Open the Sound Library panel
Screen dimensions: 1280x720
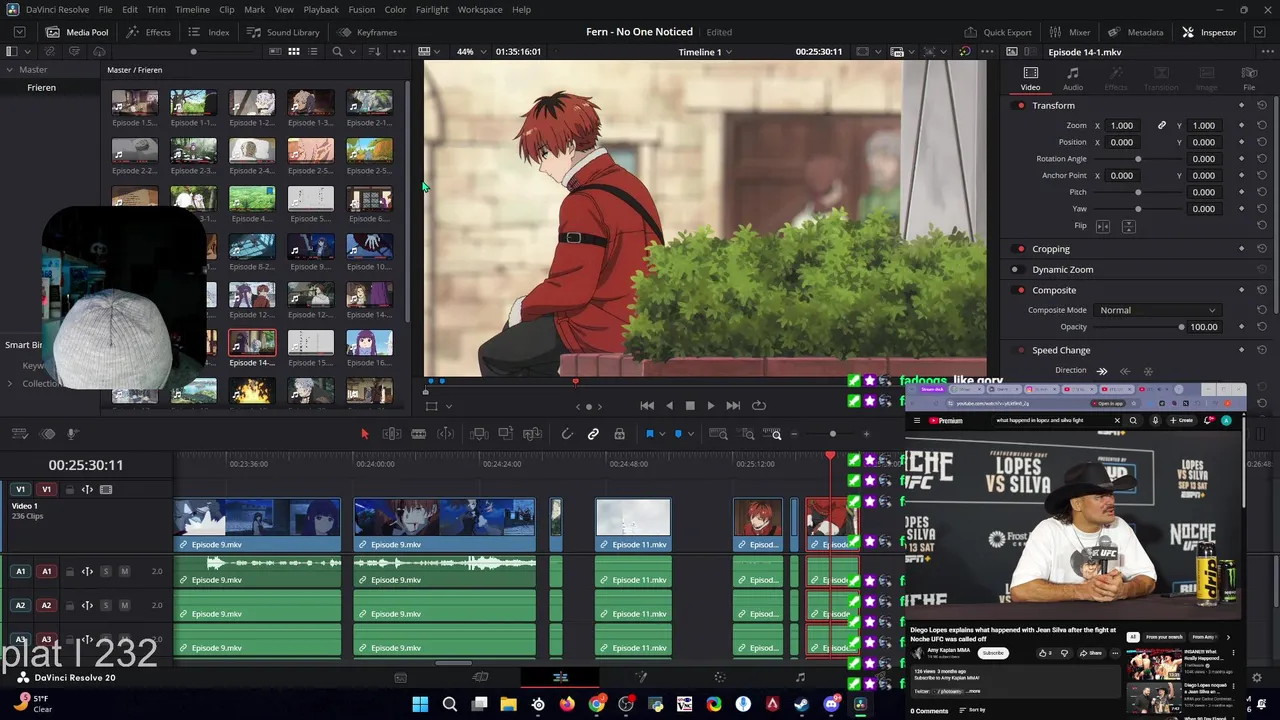click(x=283, y=32)
